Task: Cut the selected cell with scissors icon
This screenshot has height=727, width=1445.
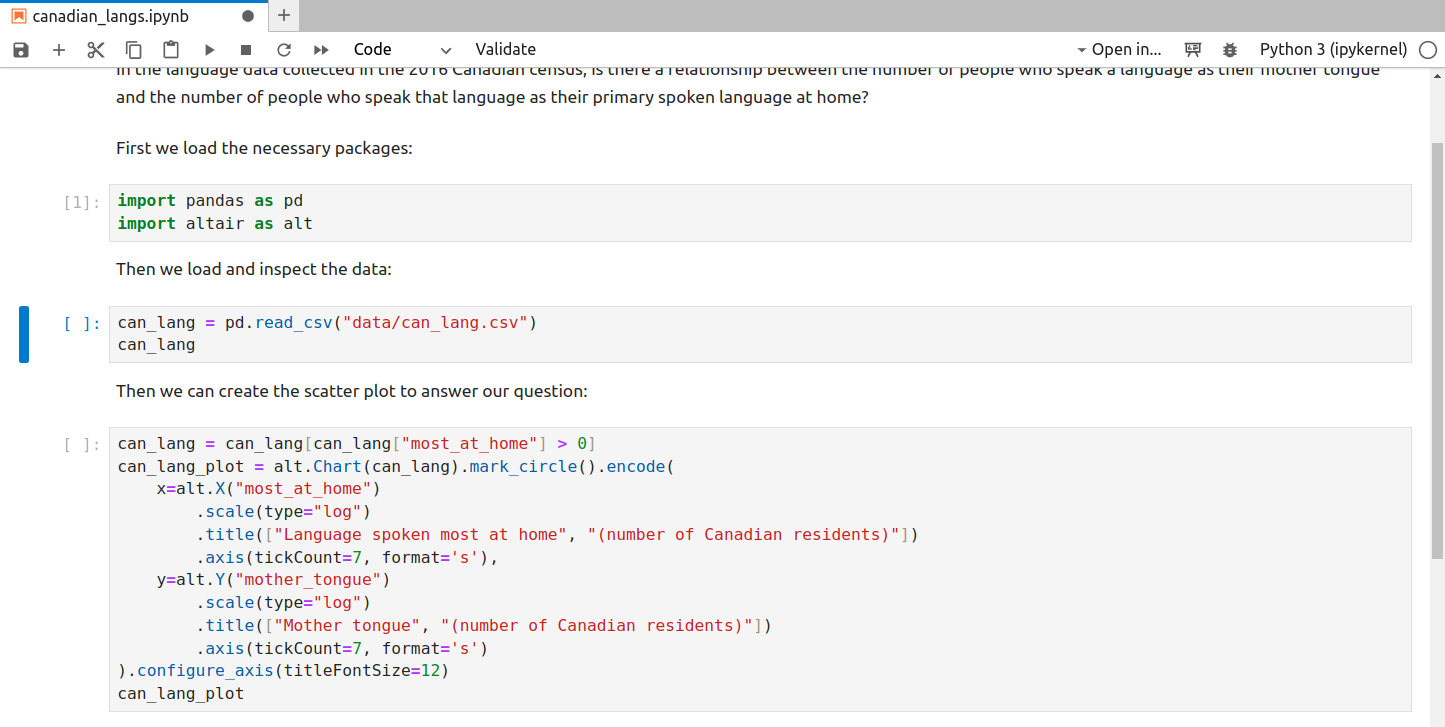Action: point(96,50)
